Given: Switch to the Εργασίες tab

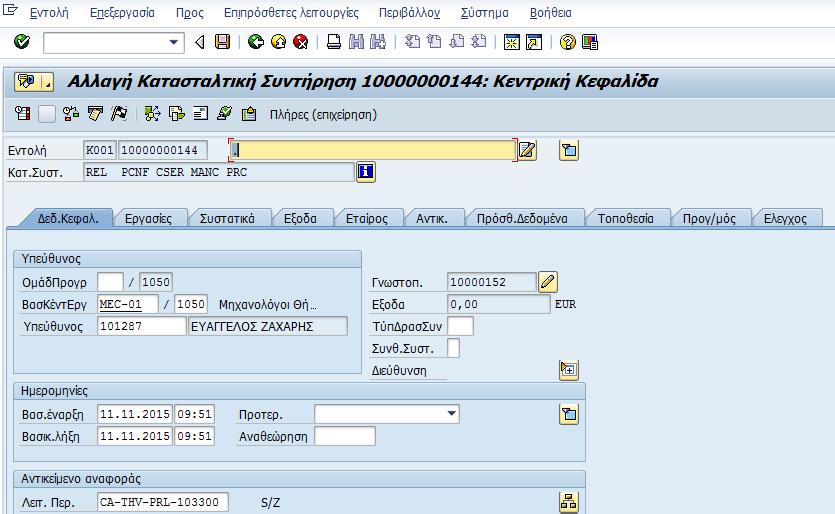Looking at the screenshot, I should point(148,218).
